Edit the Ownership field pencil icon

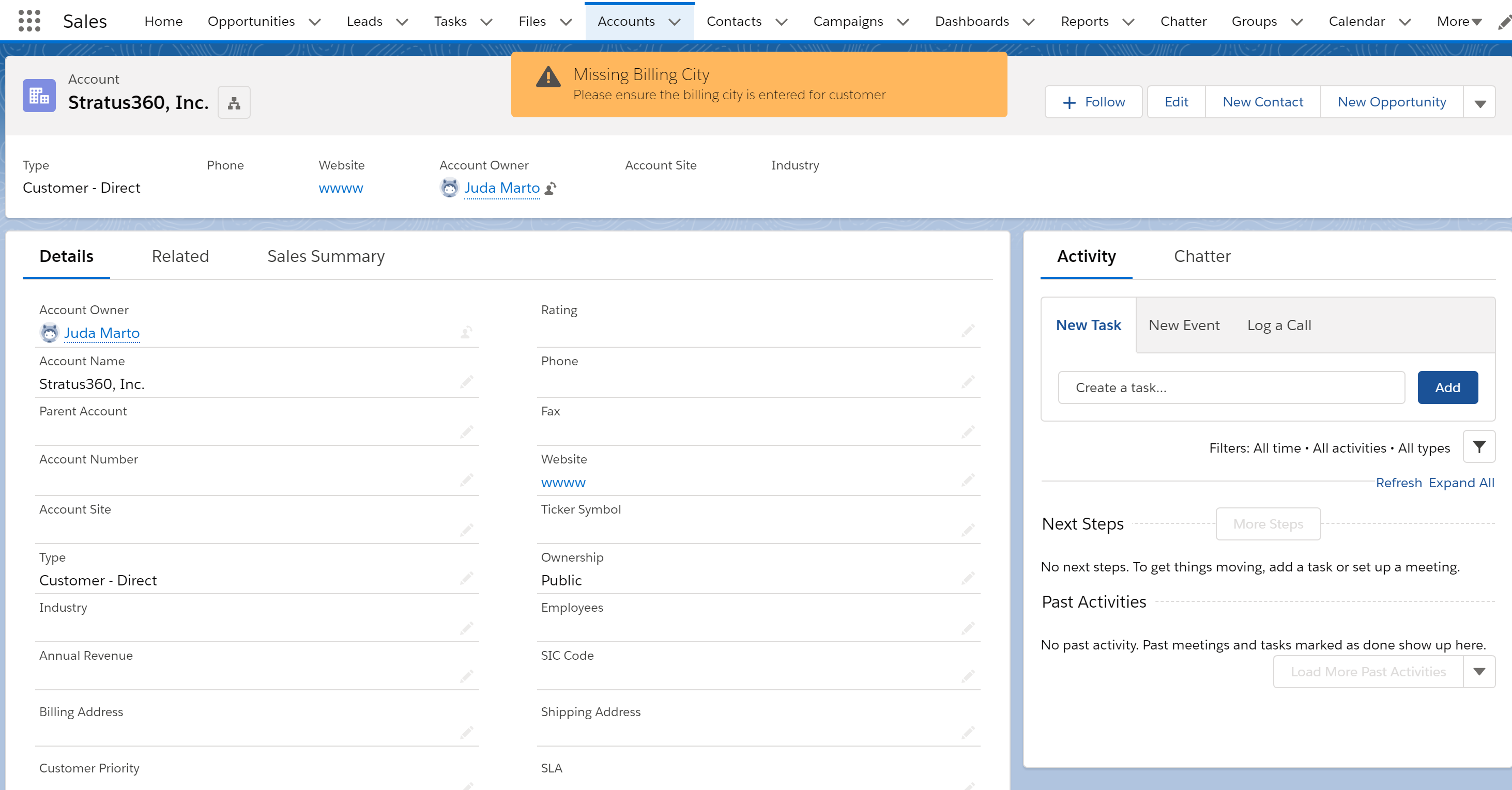point(968,579)
